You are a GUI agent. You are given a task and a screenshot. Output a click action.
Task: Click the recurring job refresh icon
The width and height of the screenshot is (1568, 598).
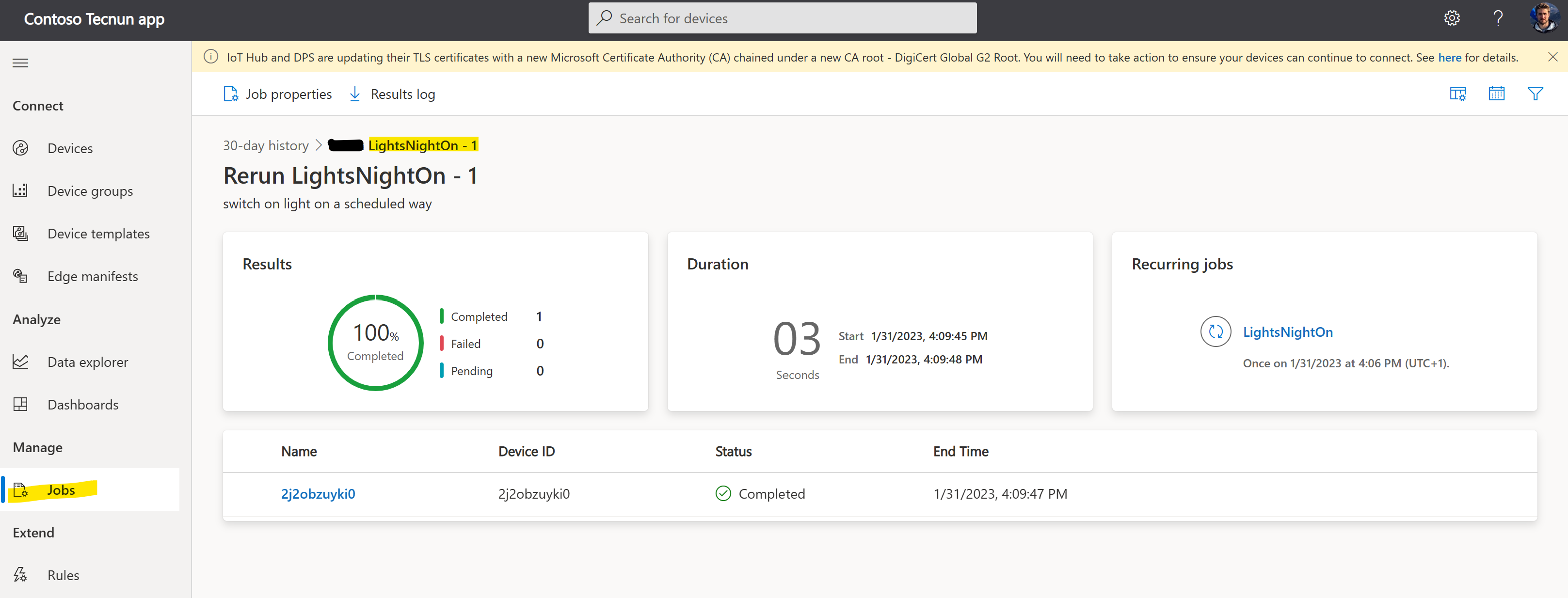1215,331
